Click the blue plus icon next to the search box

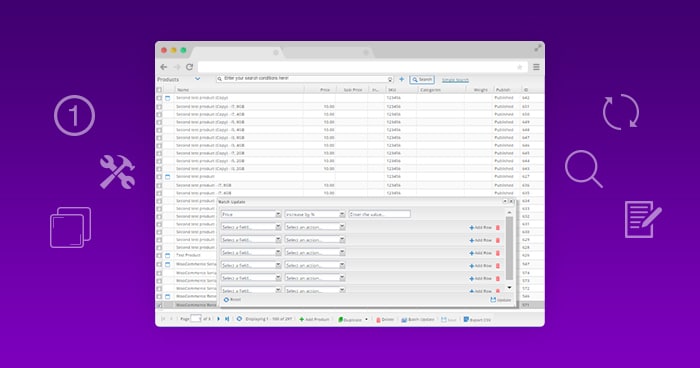401,79
